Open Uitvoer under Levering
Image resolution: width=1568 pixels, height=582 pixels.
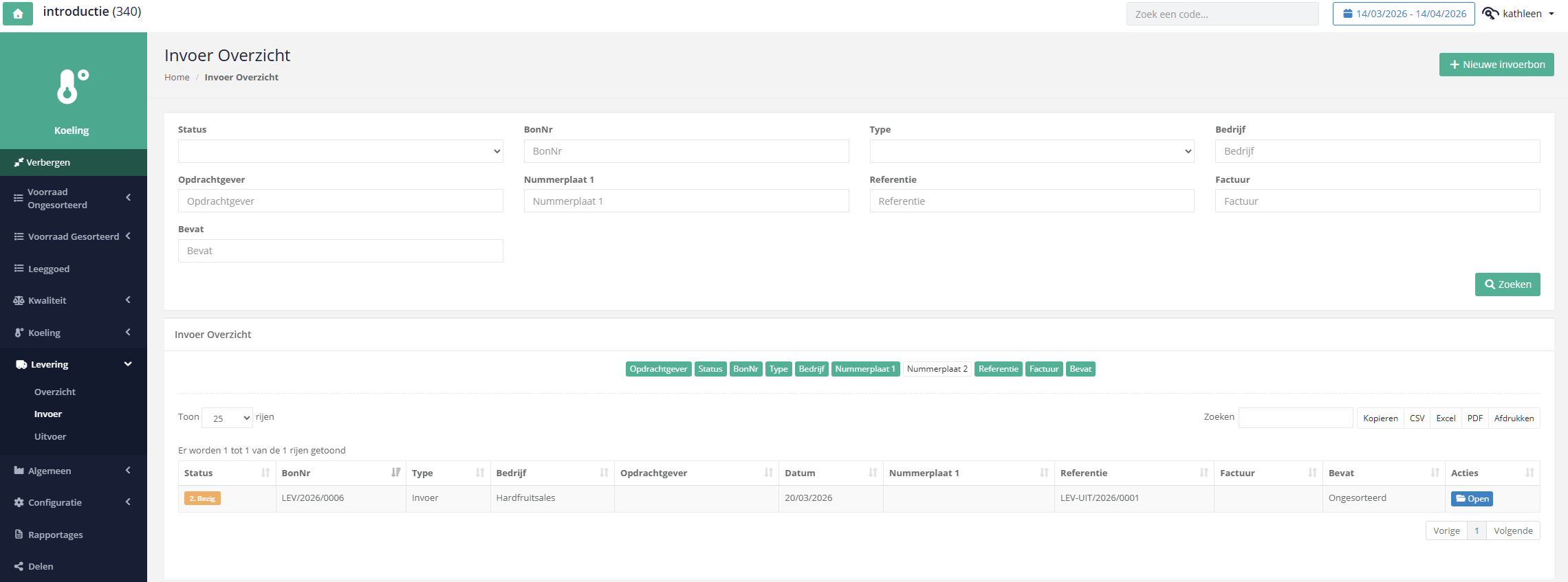click(50, 436)
